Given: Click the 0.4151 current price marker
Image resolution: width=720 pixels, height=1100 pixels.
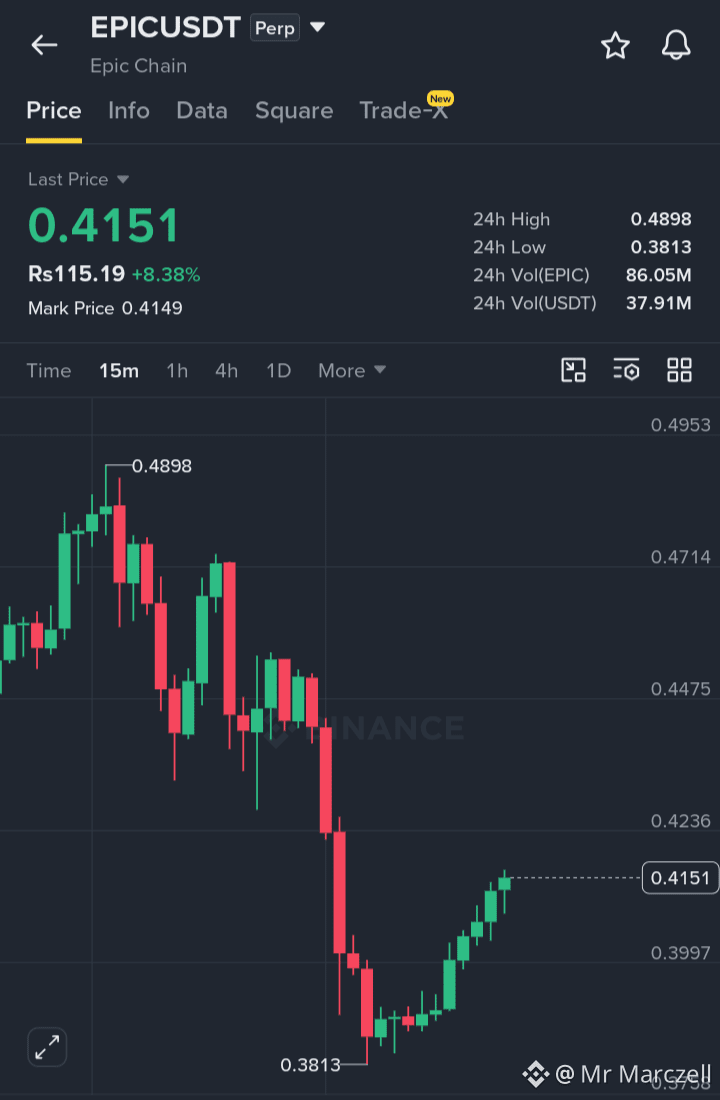Looking at the screenshot, I should 680,878.
